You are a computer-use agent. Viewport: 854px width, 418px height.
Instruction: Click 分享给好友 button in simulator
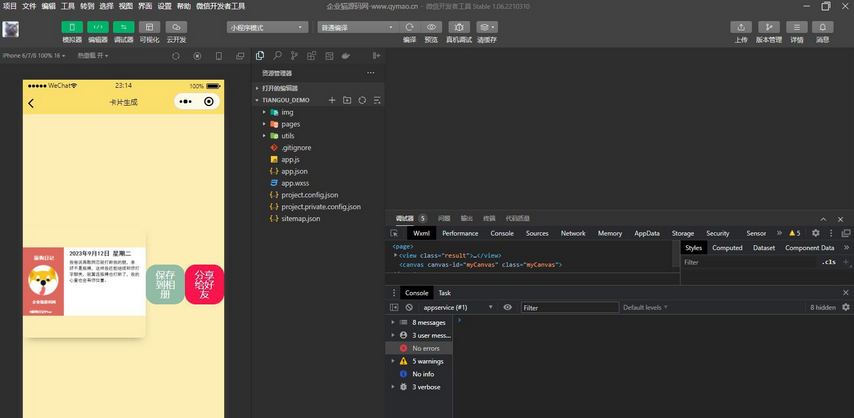click(204, 284)
